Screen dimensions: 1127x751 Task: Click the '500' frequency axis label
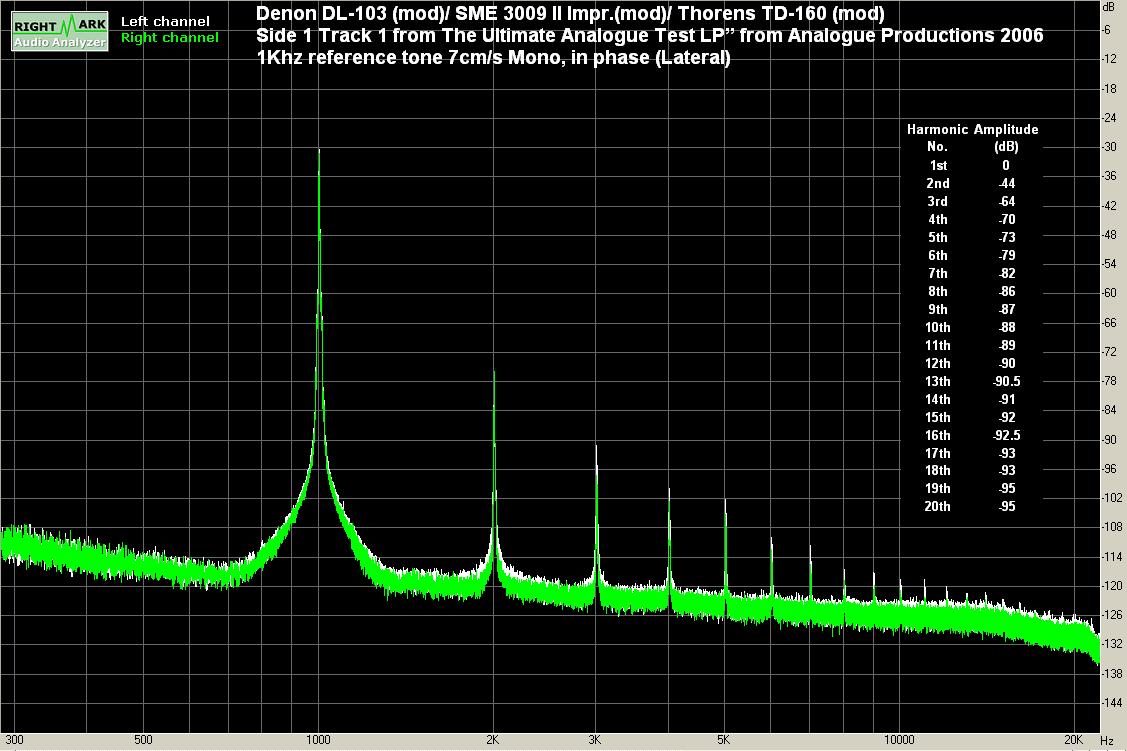pos(143,740)
